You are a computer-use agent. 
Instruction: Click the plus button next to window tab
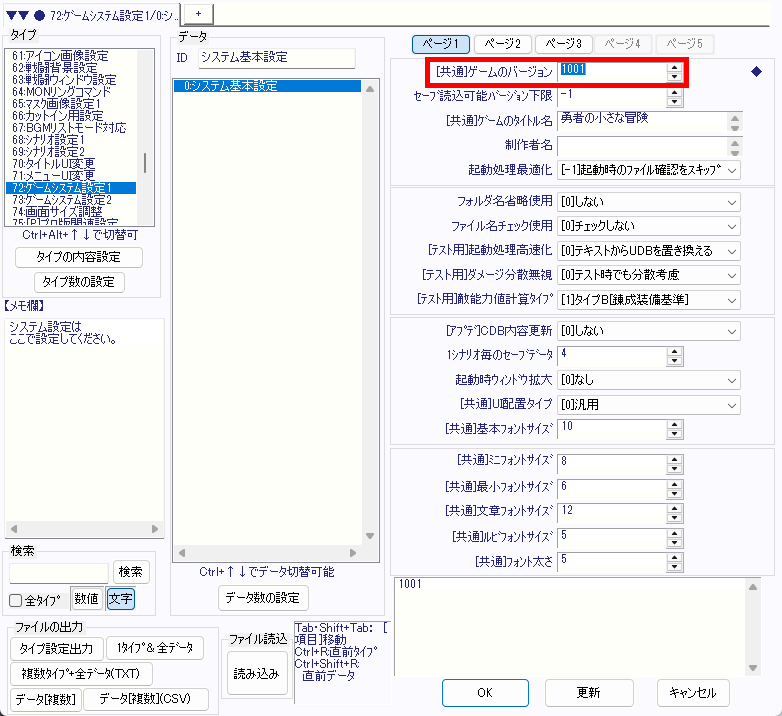tap(197, 12)
